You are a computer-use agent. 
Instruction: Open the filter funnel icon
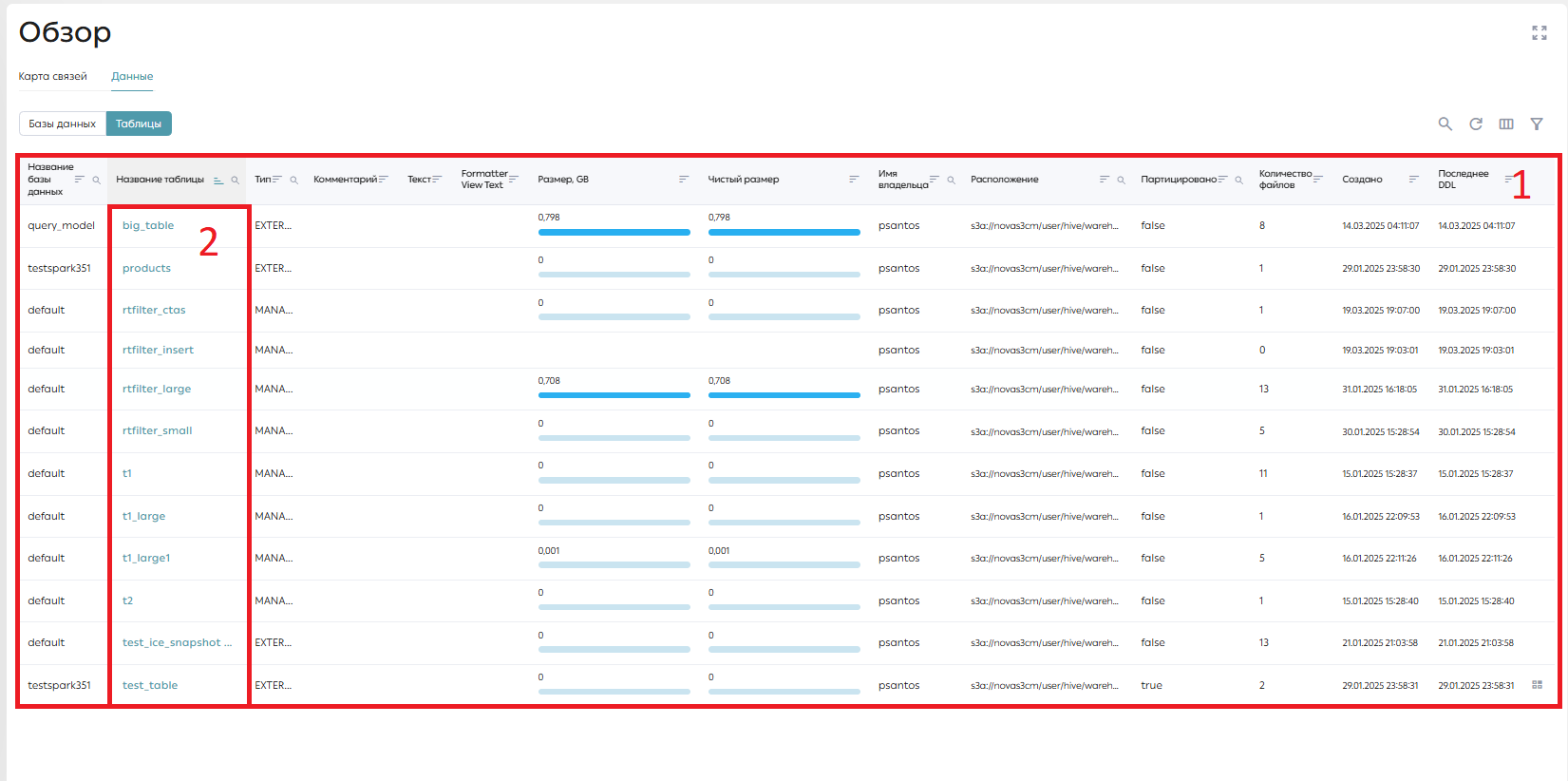point(1537,124)
